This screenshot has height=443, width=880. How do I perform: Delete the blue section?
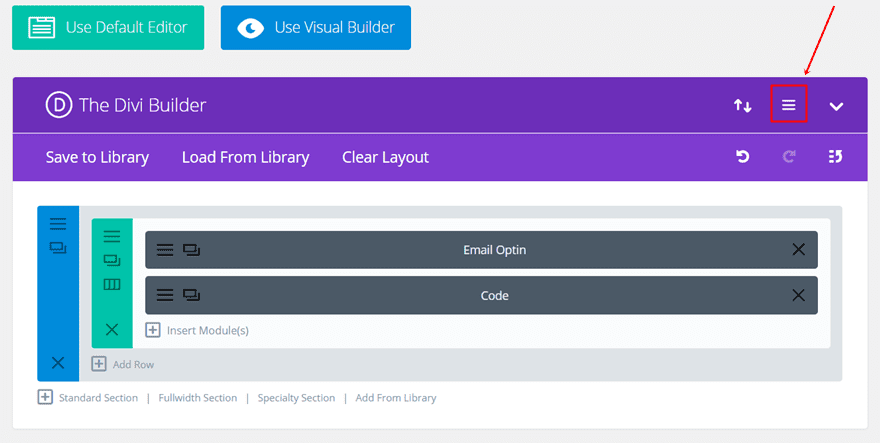tap(58, 363)
